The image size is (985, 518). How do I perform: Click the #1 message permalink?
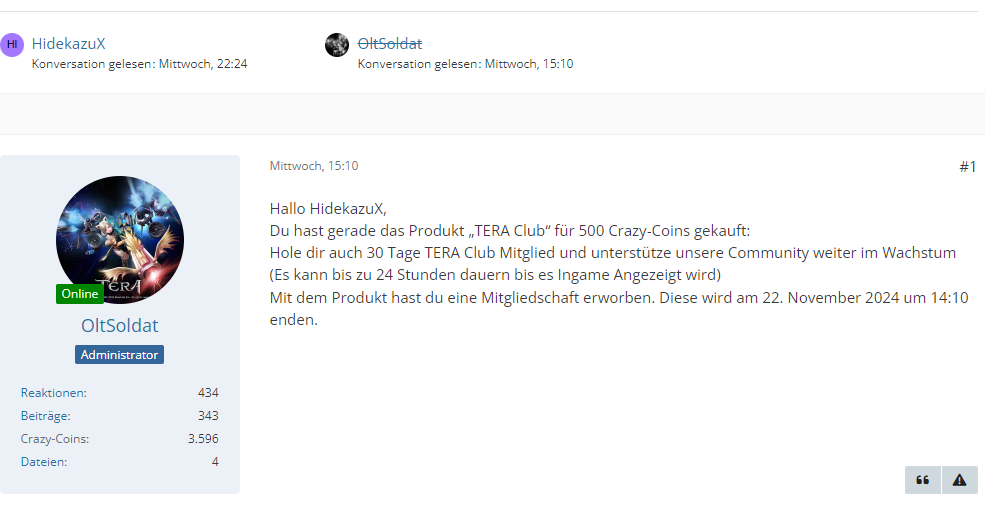967,166
